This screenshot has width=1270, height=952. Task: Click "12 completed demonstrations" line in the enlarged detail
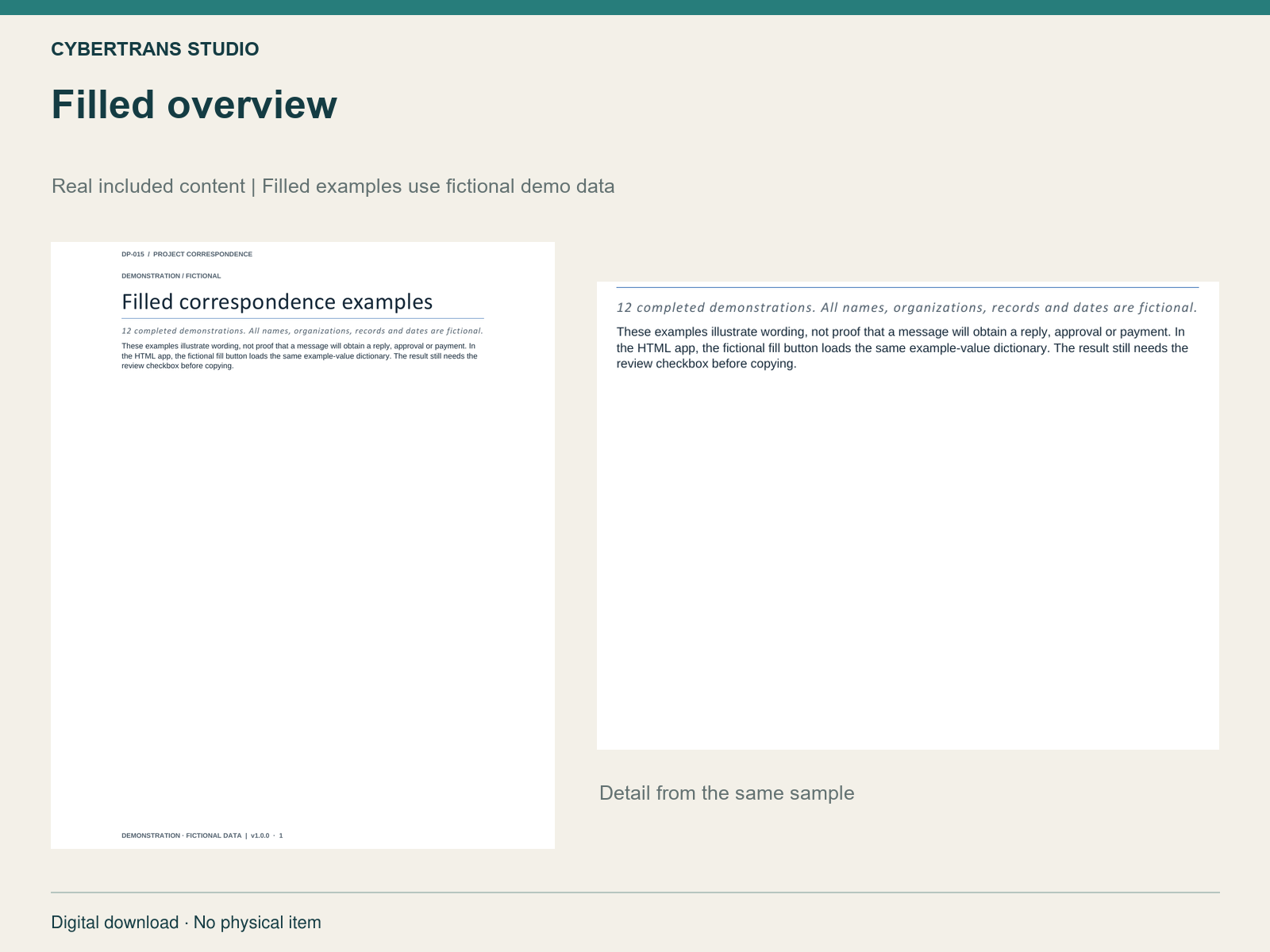point(907,308)
